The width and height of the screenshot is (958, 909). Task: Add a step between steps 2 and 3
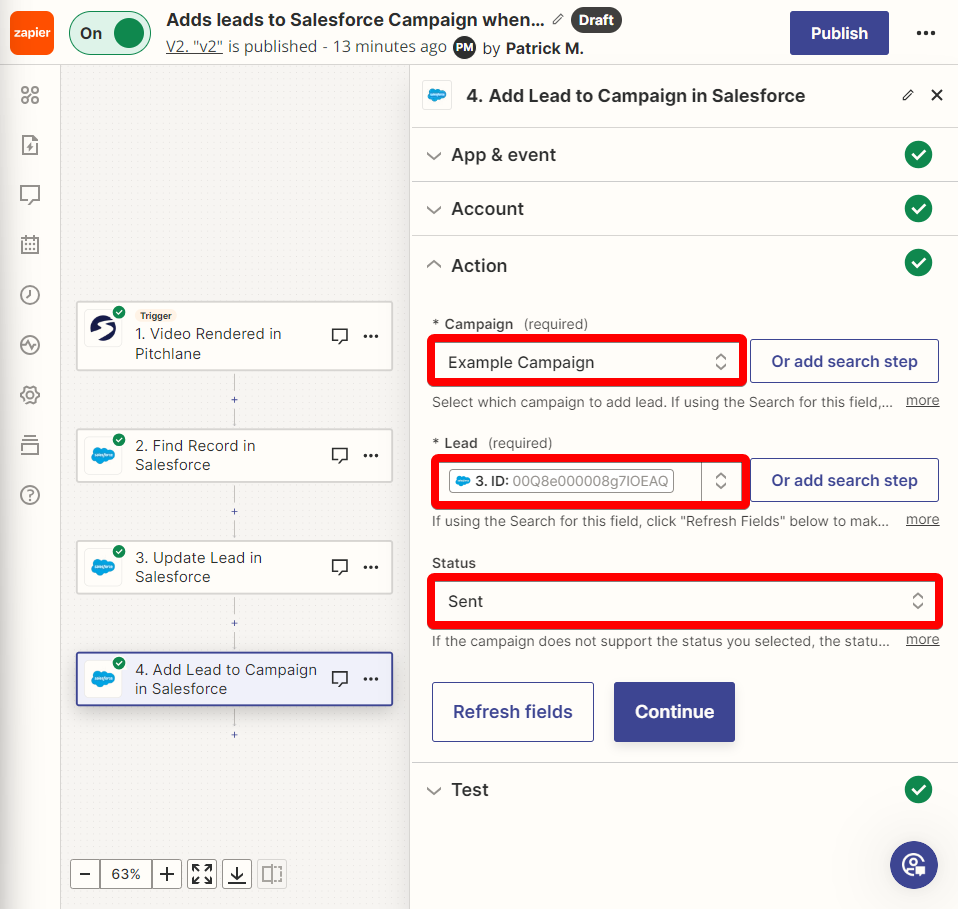tap(234, 511)
